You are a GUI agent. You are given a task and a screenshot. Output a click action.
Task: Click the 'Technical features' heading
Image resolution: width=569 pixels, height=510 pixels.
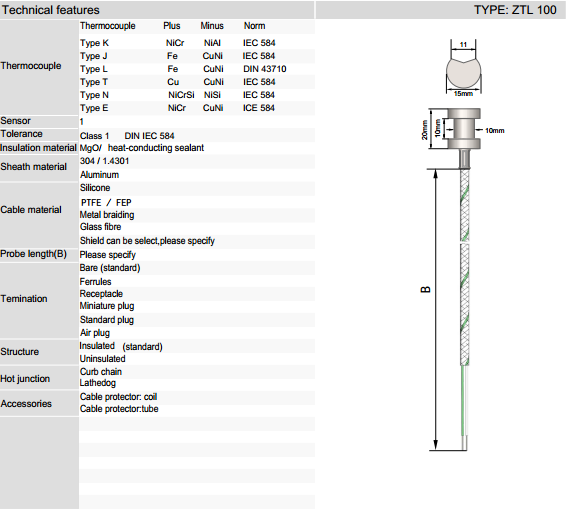click(50, 10)
